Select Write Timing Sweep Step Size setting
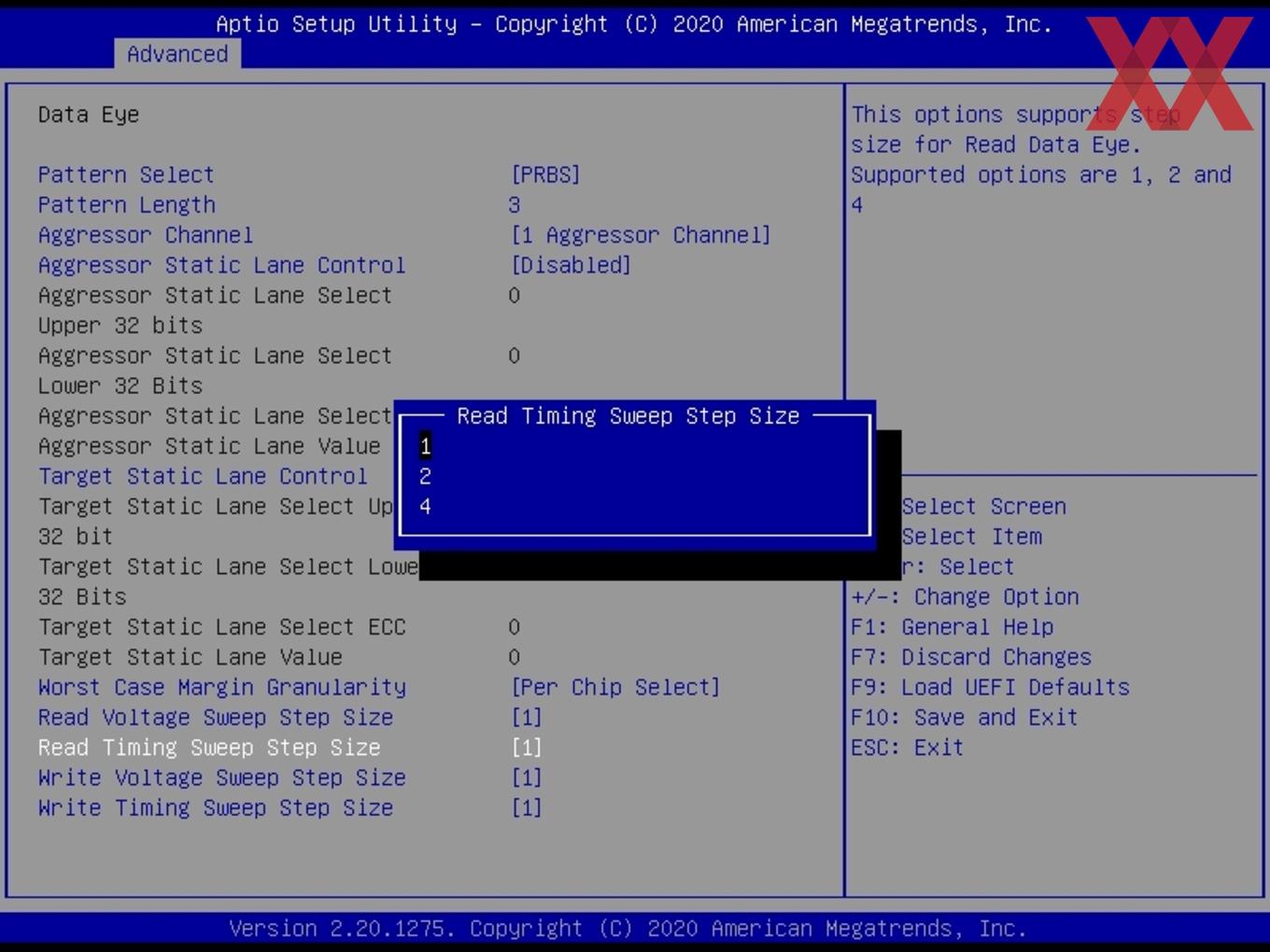This screenshot has width=1270, height=952. click(216, 808)
